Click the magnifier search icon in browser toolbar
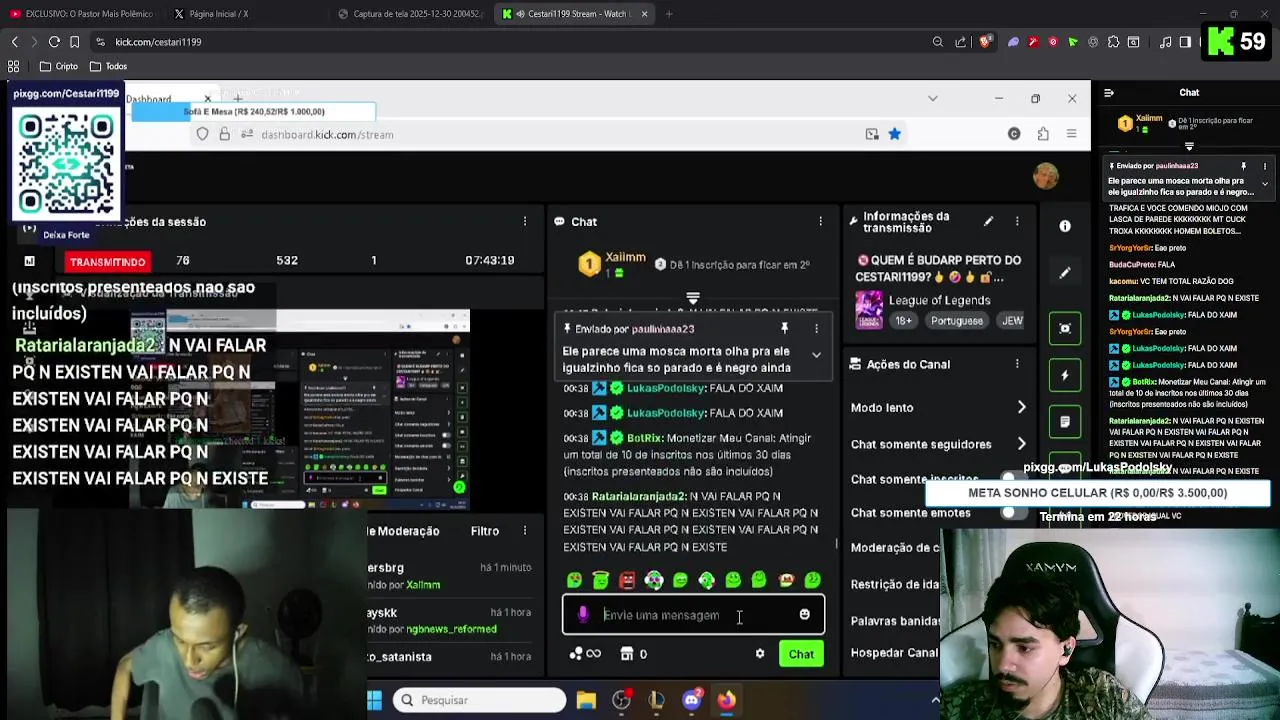 tap(937, 42)
